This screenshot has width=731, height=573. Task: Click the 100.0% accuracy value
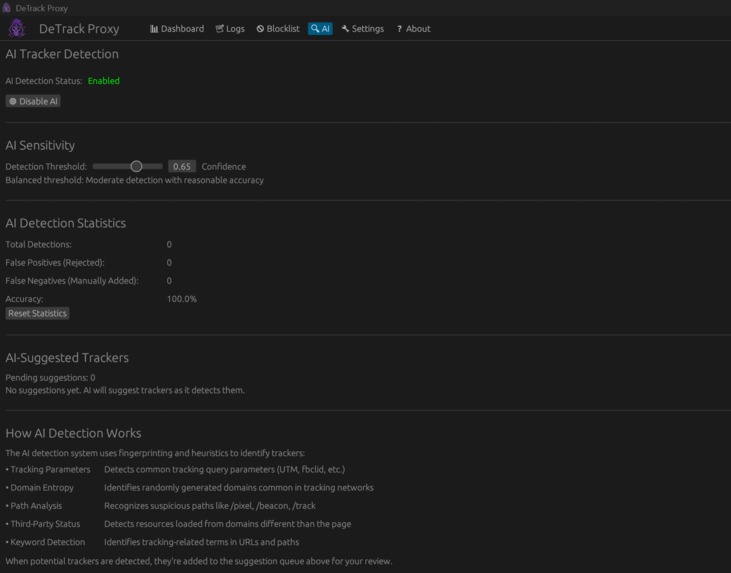coord(182,299)
